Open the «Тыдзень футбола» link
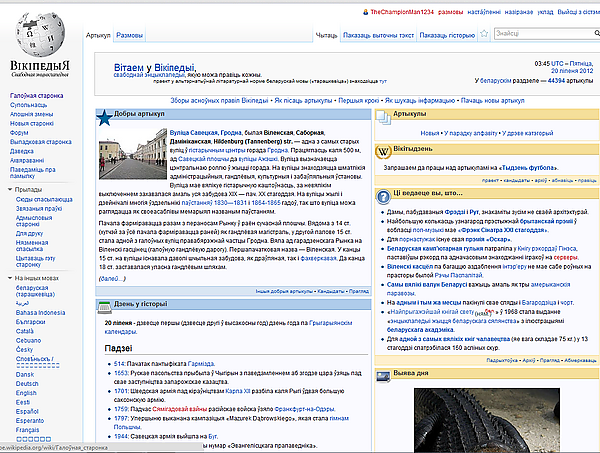Viewport: 600px width, 453px height. tap(528, 168)
